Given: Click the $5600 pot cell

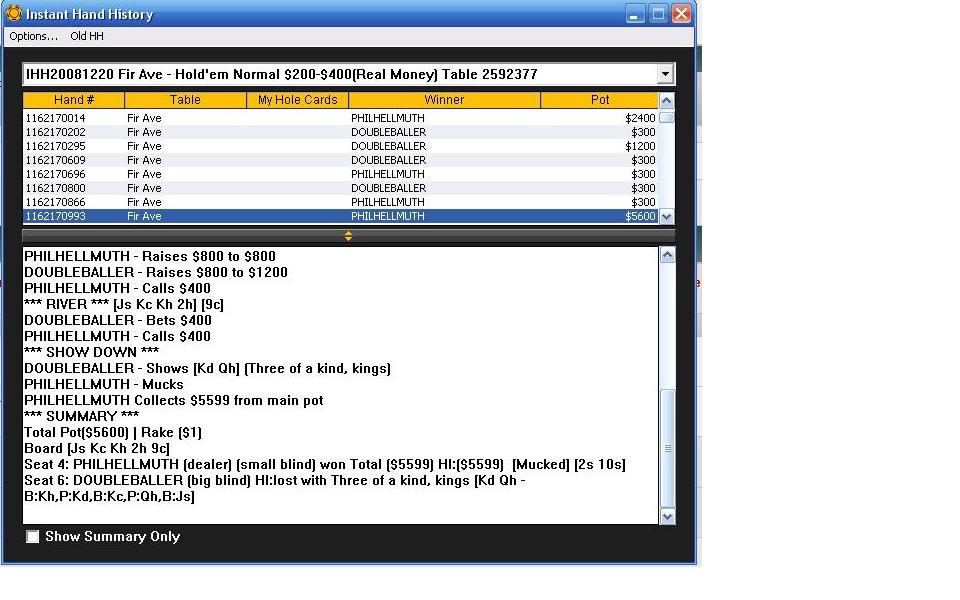Looking at the screenshot, I should coord(640,216).
